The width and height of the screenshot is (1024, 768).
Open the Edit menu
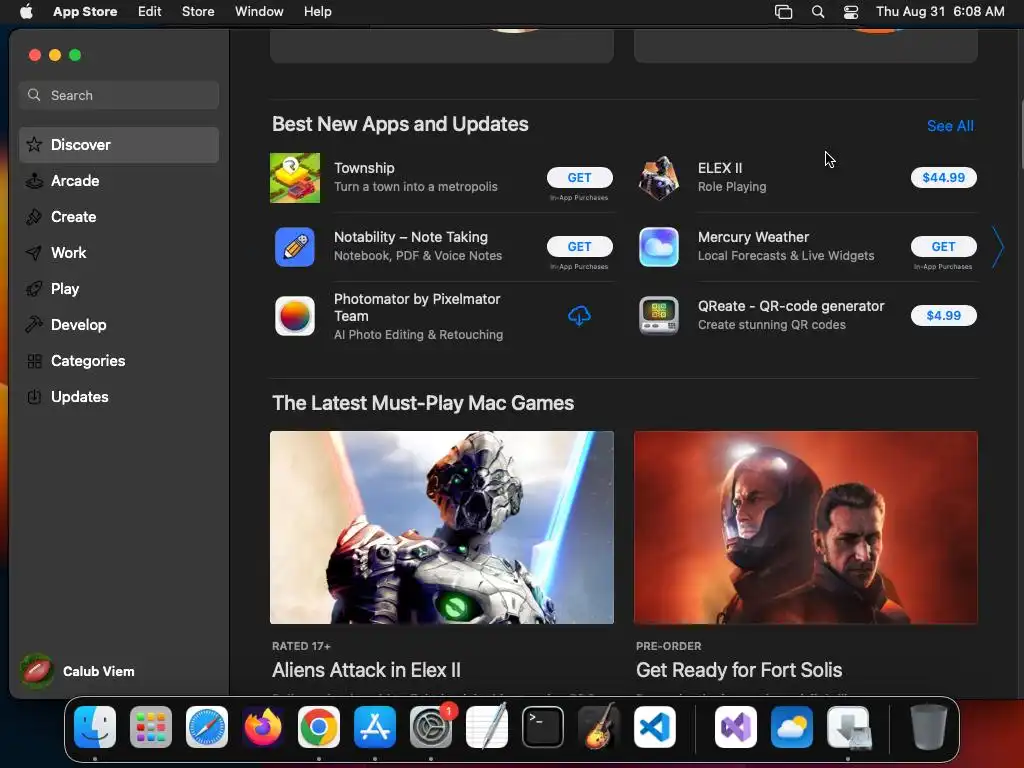[x=150, y=12]
